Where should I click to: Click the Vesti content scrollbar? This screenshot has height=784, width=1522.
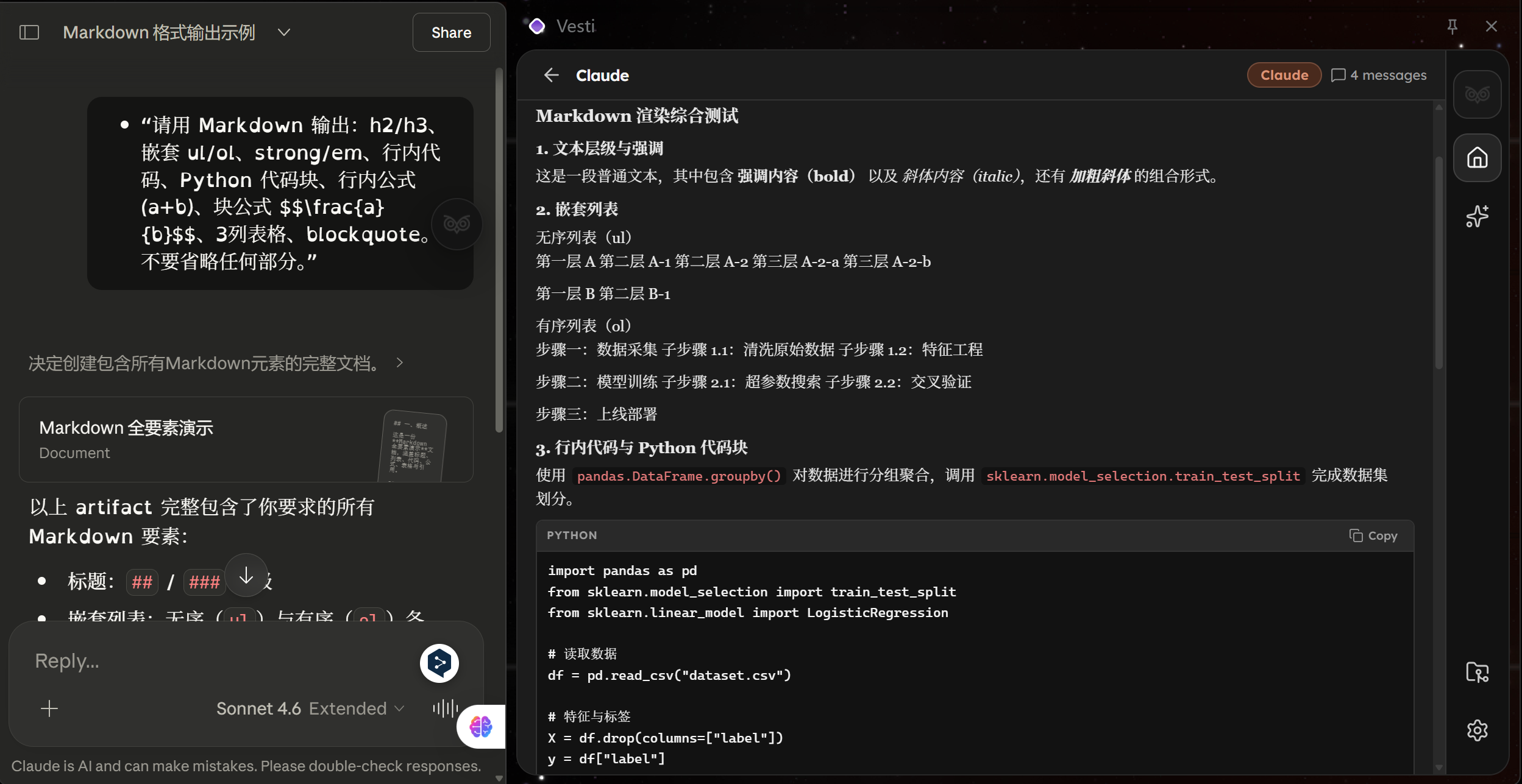click(1439, 263)
